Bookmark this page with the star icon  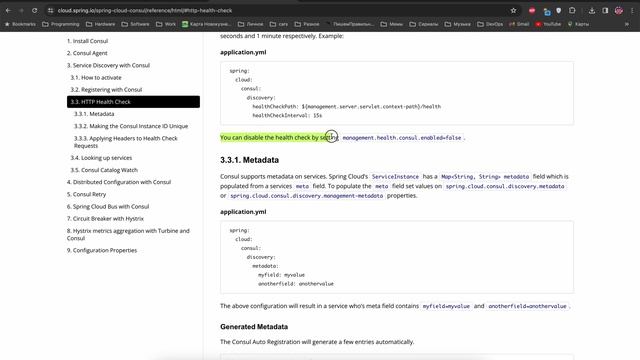click(513, 11)
